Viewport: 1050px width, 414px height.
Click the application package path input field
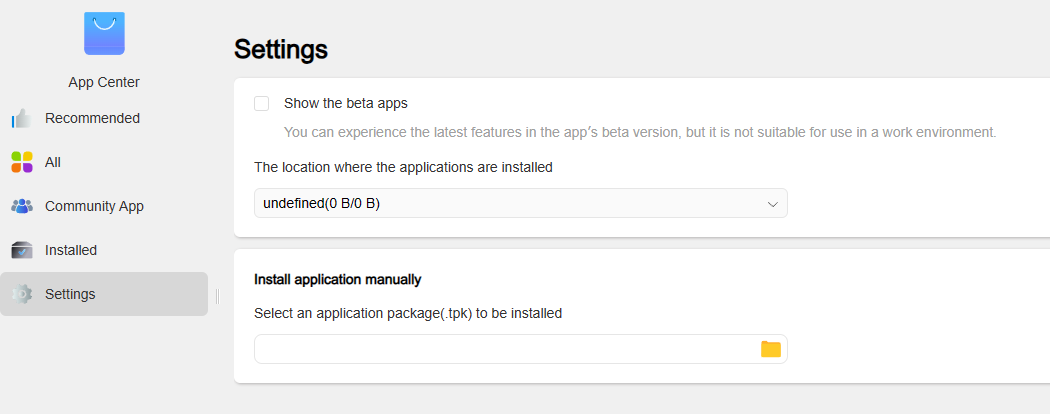click(520, 349)
